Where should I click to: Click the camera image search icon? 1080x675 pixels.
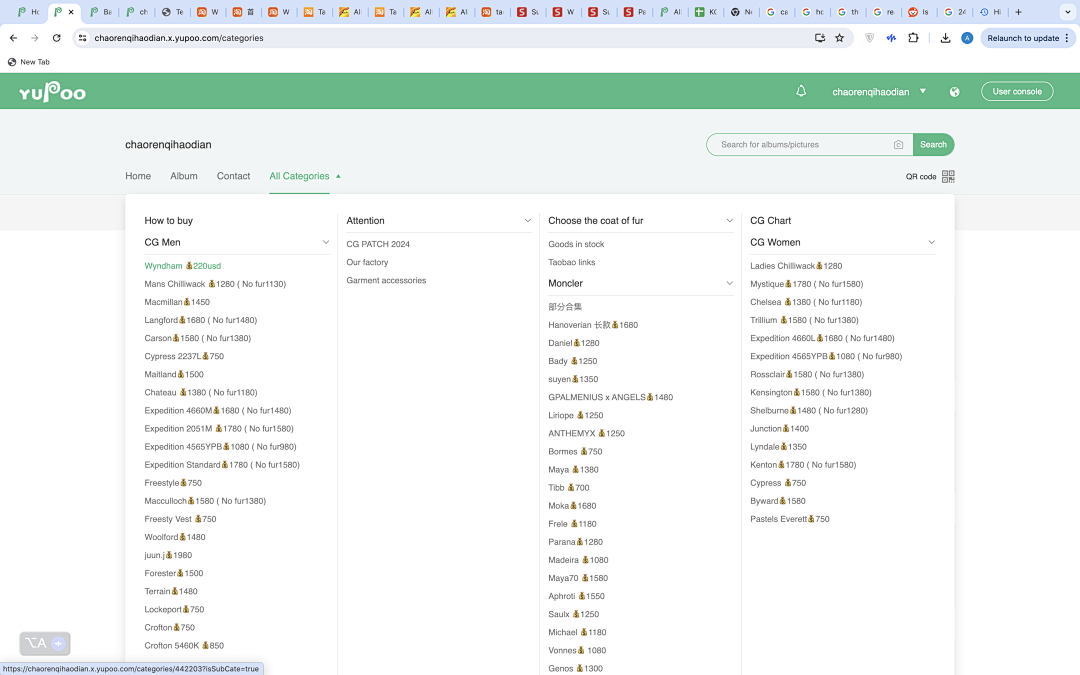[x=898, y=145]
